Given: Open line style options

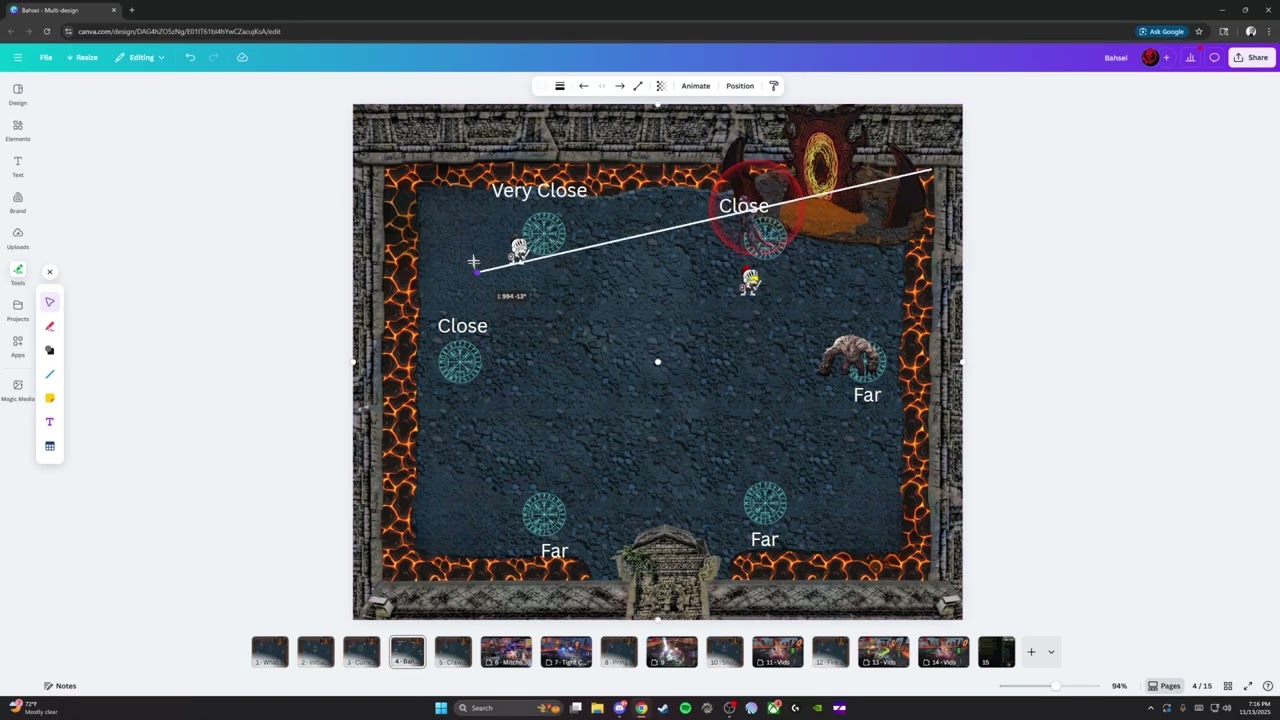Looking at the screenshot, I should pyautogui.click(x=560, y=86).
